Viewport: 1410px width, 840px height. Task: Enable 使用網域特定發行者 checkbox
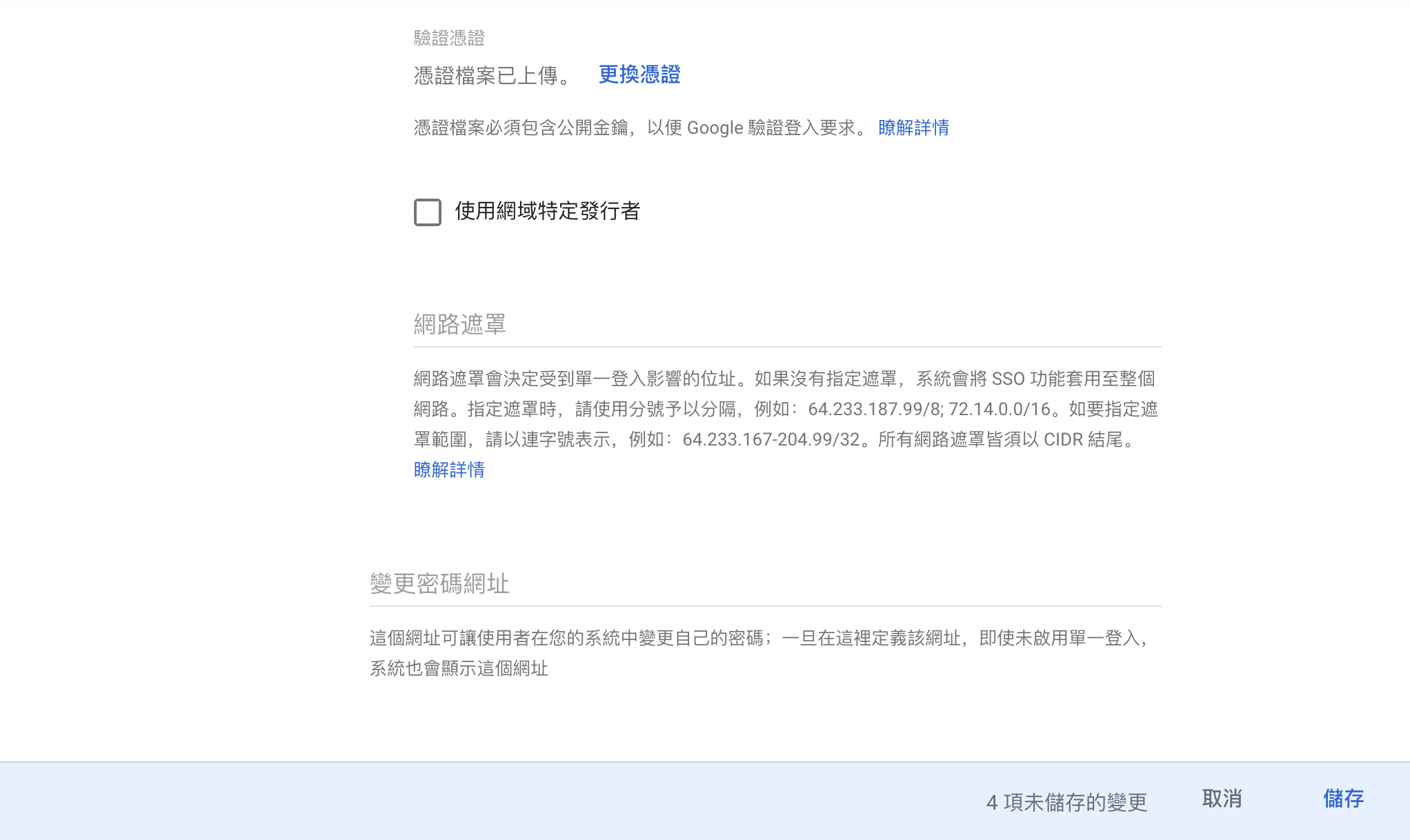coord(428,212)
